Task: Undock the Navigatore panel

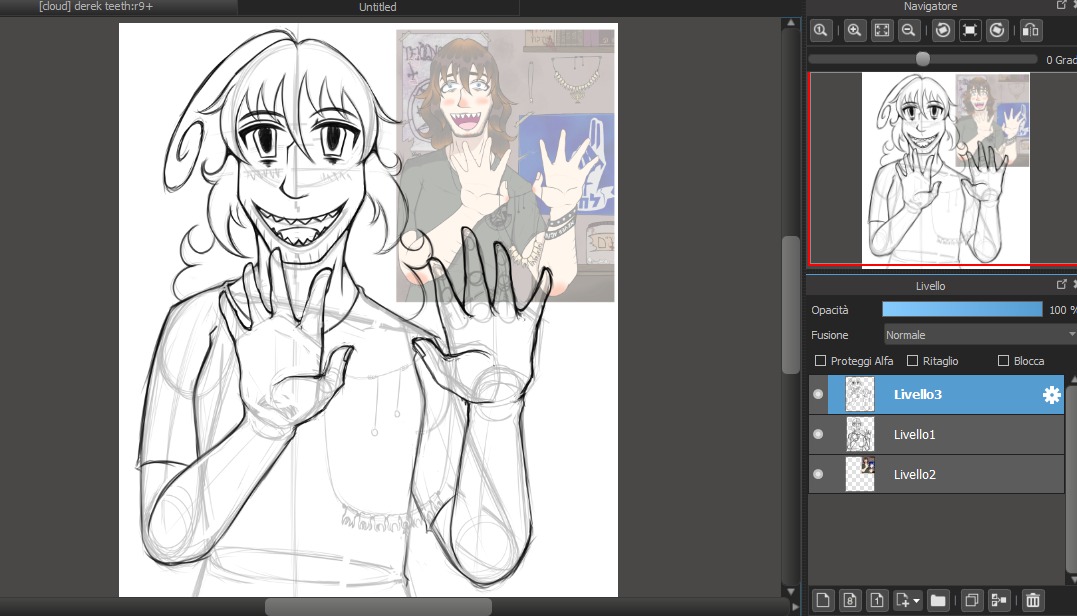Action: (x=1061, y=5)
